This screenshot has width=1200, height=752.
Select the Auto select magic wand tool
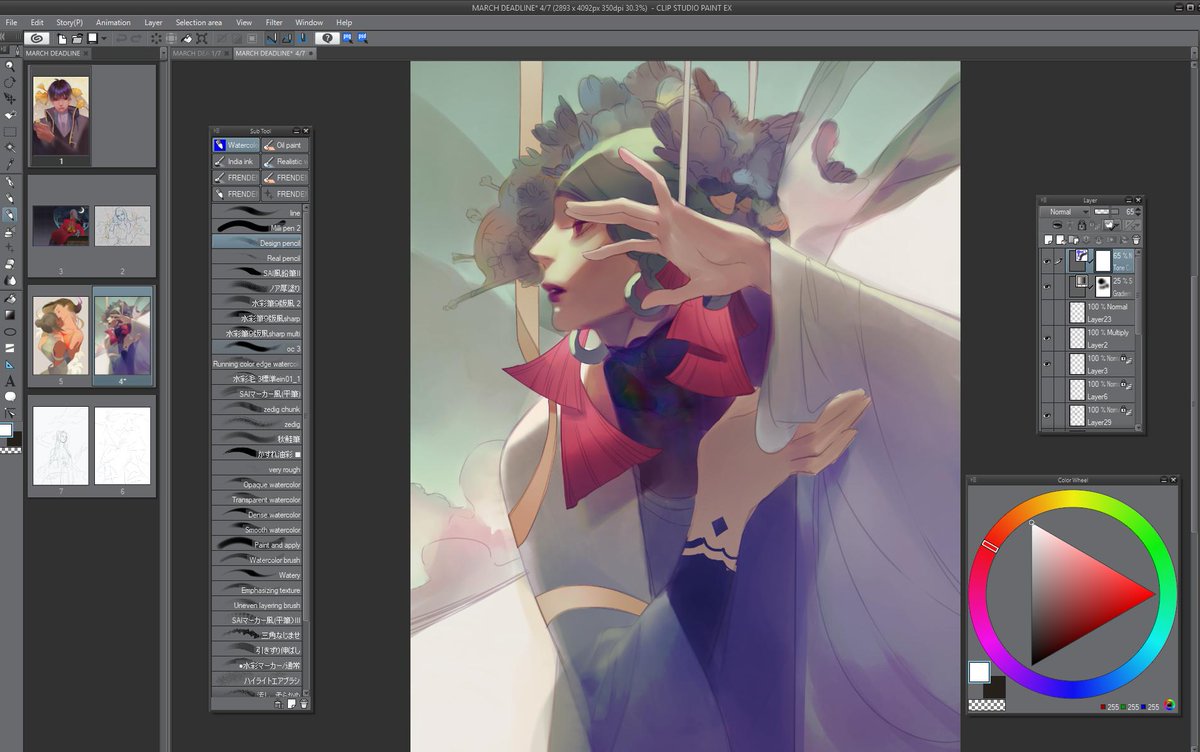(x=10, y=147)
